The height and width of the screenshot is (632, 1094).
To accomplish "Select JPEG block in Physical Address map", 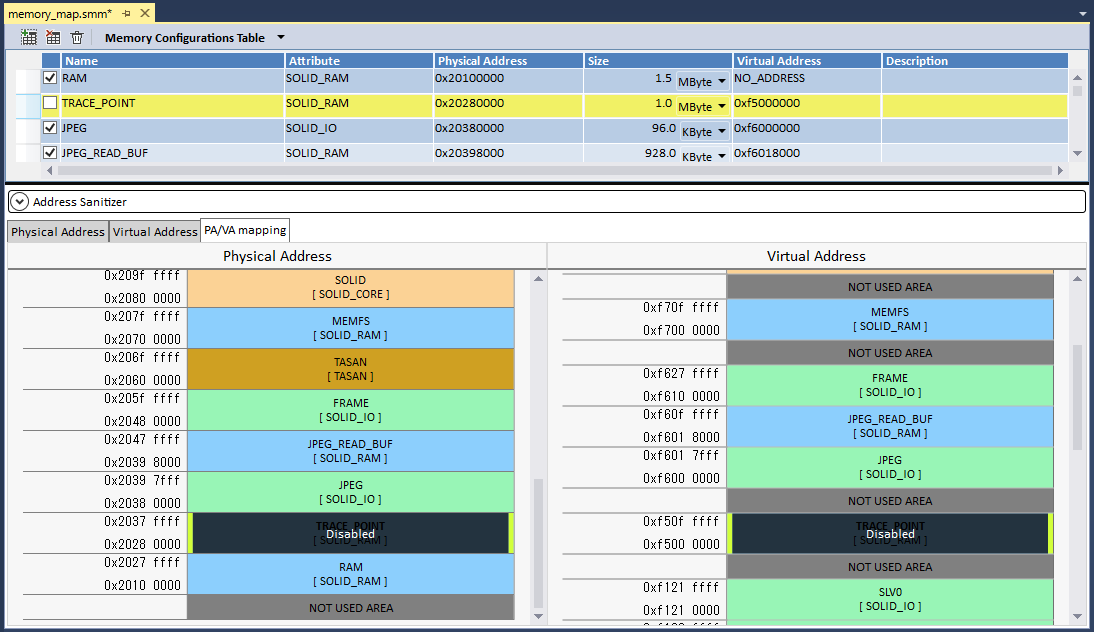I will pyautogui.click(x=351, y=492).
